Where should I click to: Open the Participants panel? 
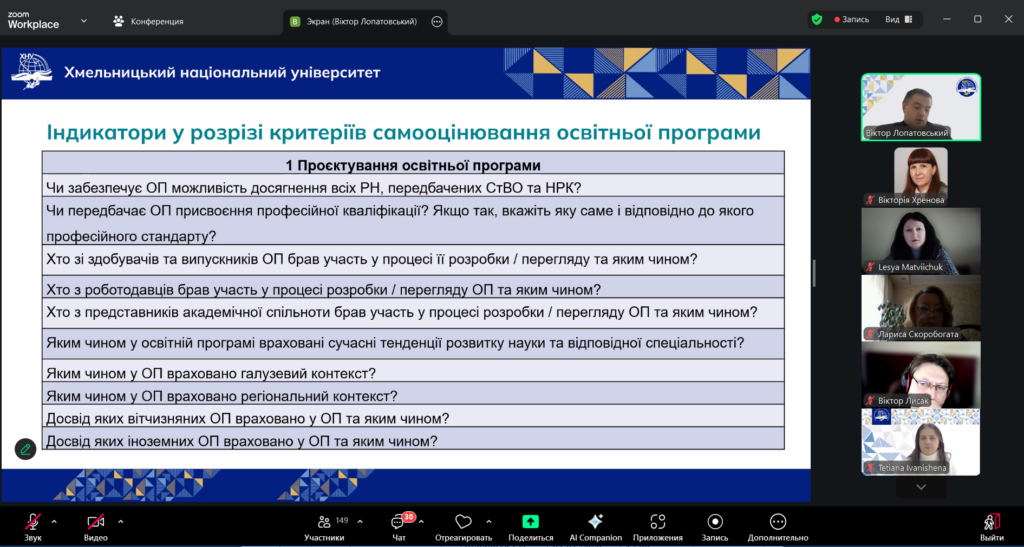(x=324, y=527)
